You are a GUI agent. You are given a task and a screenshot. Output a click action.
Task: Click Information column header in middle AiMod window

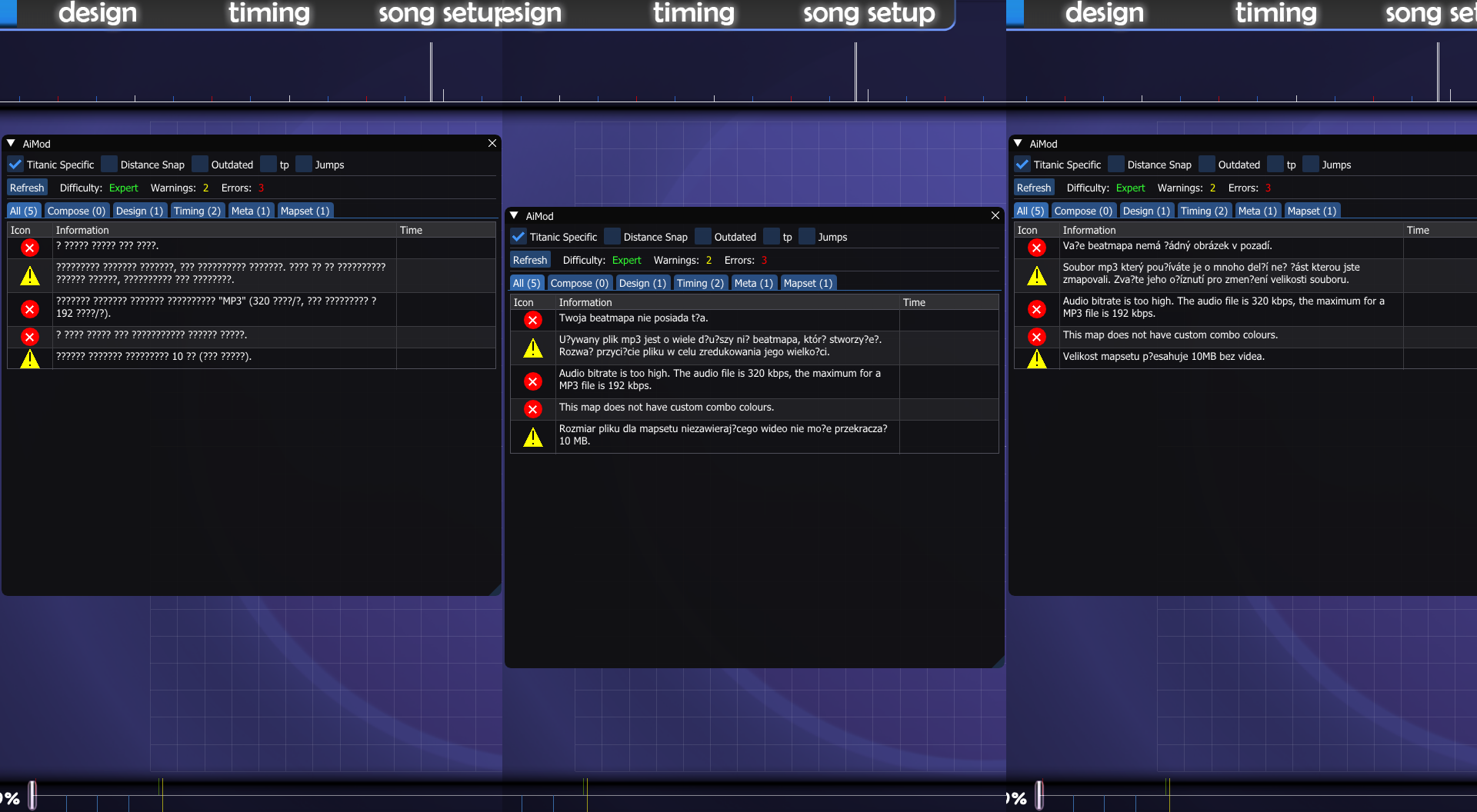[x=727, y=302]
